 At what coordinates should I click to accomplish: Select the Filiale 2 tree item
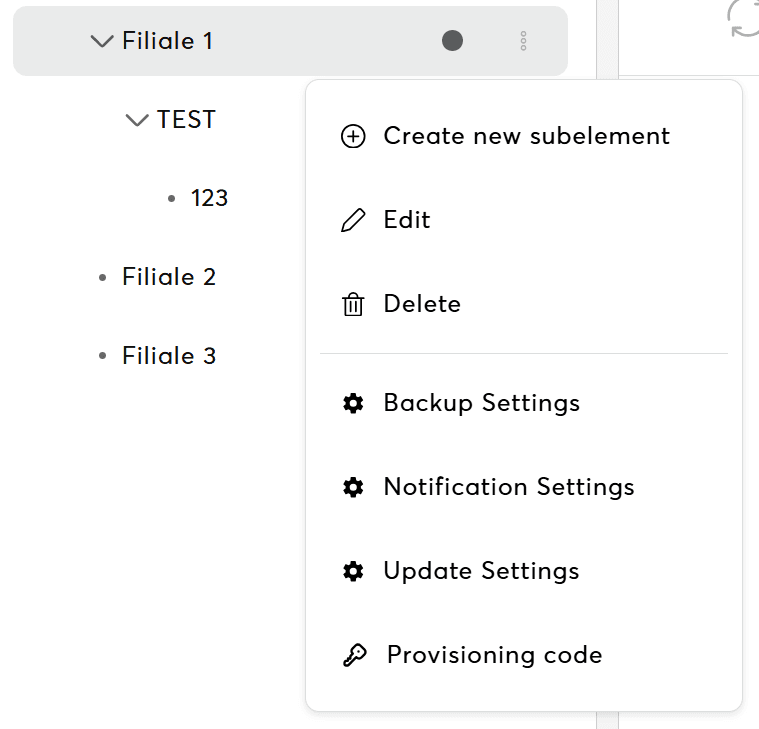coord(169,277)
